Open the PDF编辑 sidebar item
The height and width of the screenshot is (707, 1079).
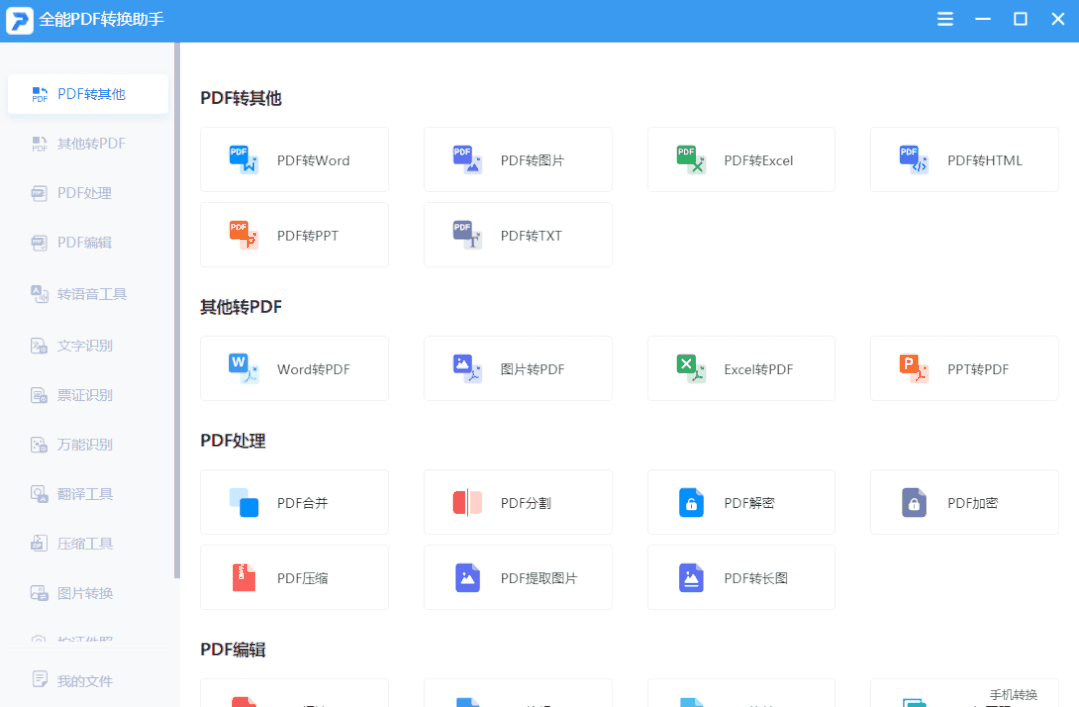pos(88,242)
